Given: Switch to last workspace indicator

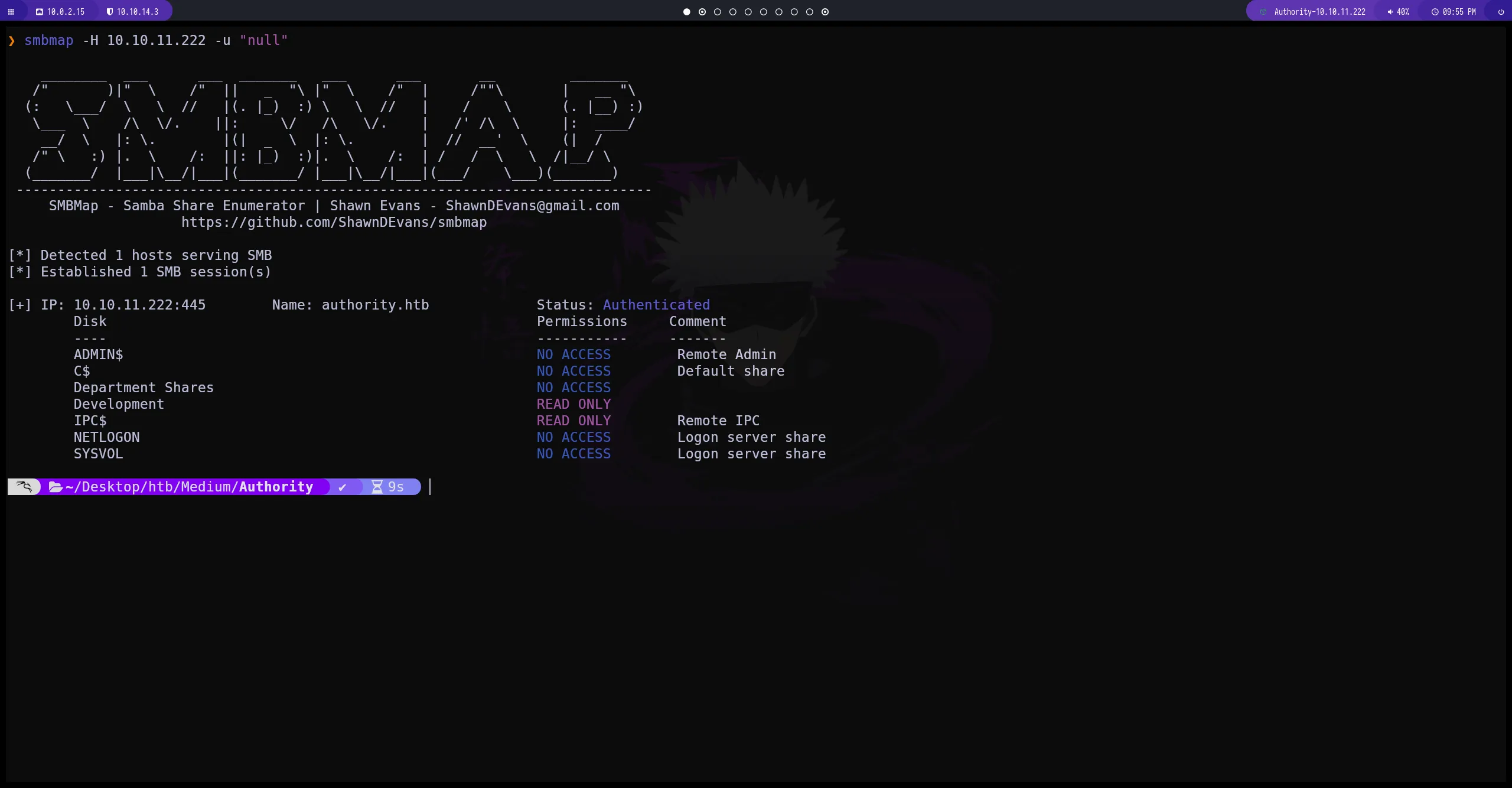Looking at the screenshot, I should click(825, 12).
